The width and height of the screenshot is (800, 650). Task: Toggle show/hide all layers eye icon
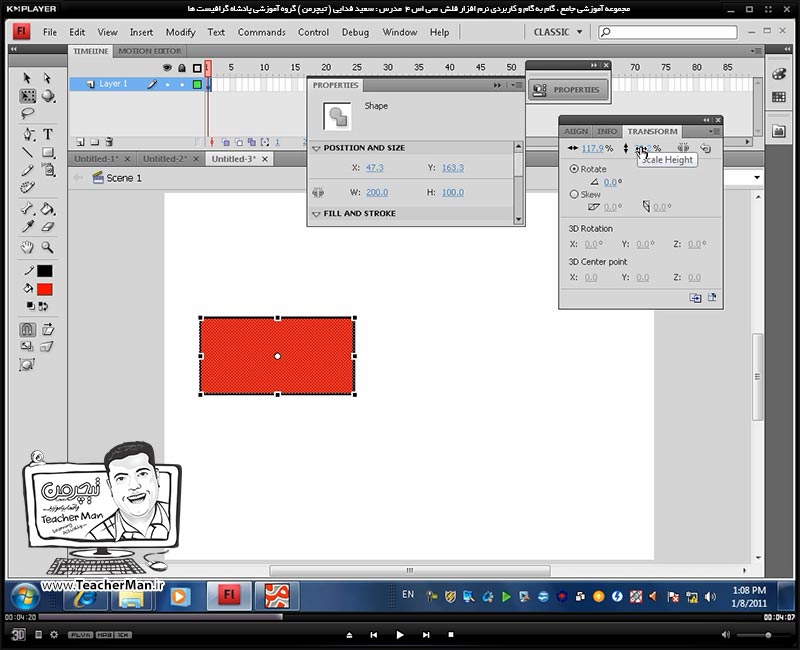pos(167,67)
